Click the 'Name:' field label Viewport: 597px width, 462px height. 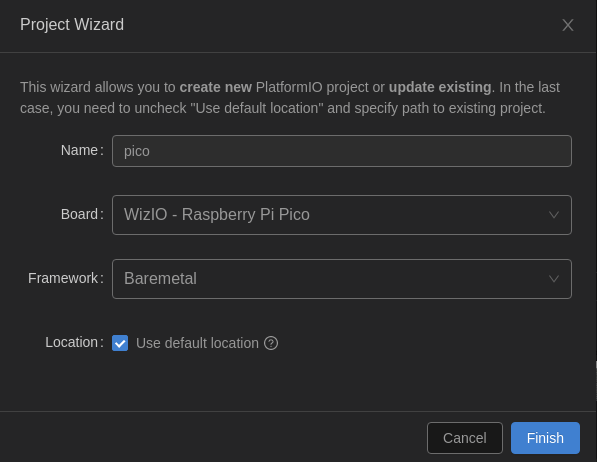point(82,150)
